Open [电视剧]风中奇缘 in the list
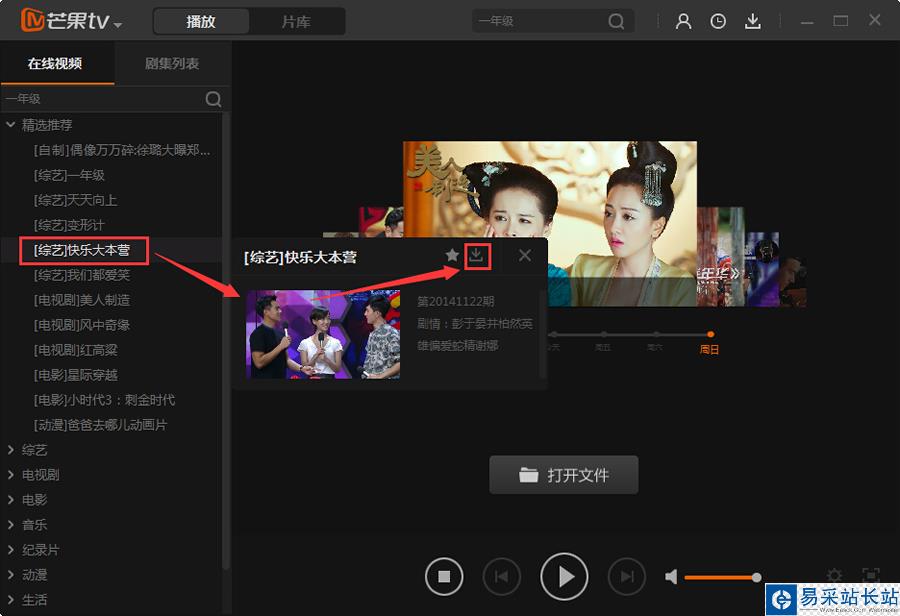Viewport: 900px width, 616px height. [x=82, y=325]
